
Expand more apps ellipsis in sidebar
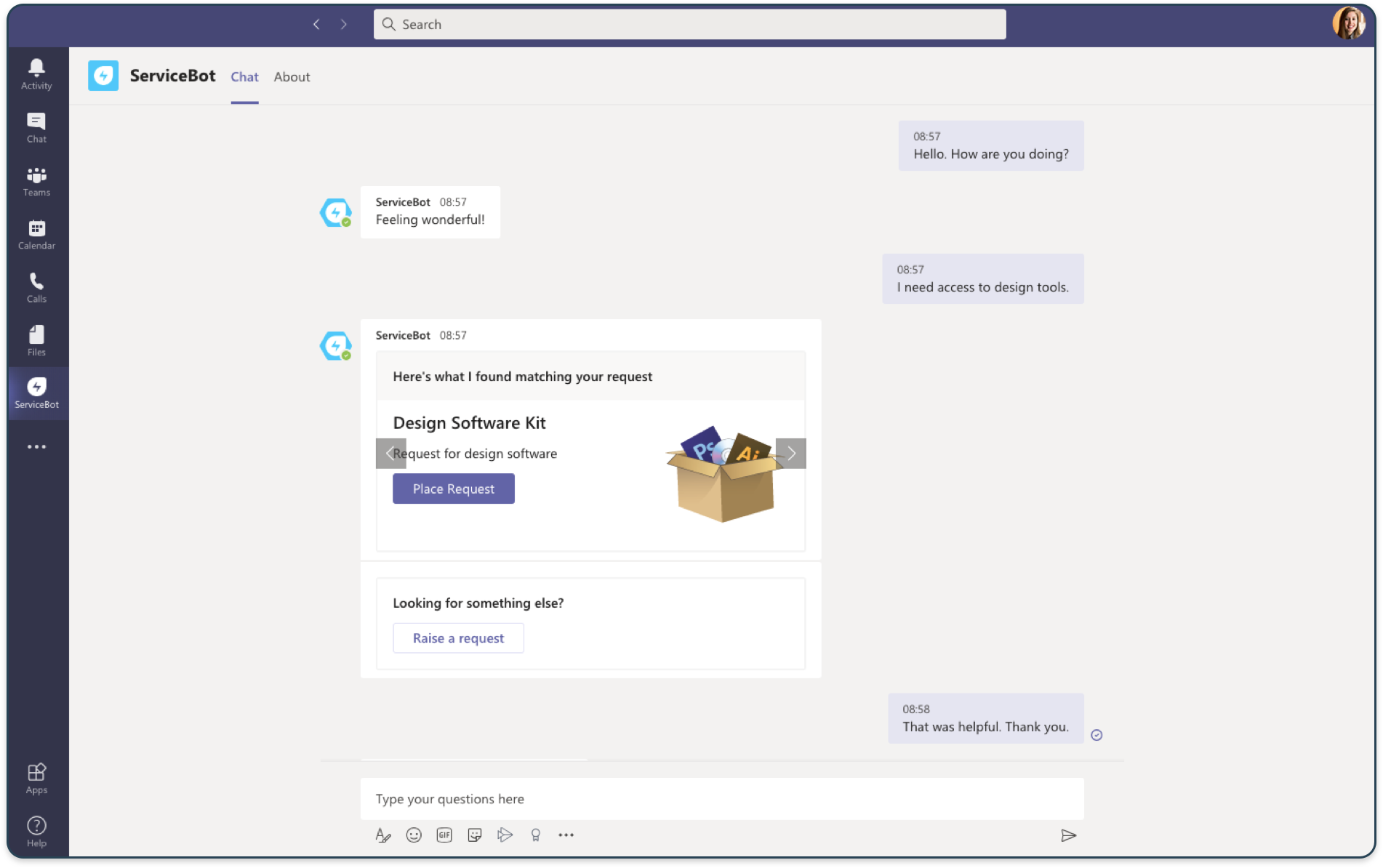click(36, 446)
